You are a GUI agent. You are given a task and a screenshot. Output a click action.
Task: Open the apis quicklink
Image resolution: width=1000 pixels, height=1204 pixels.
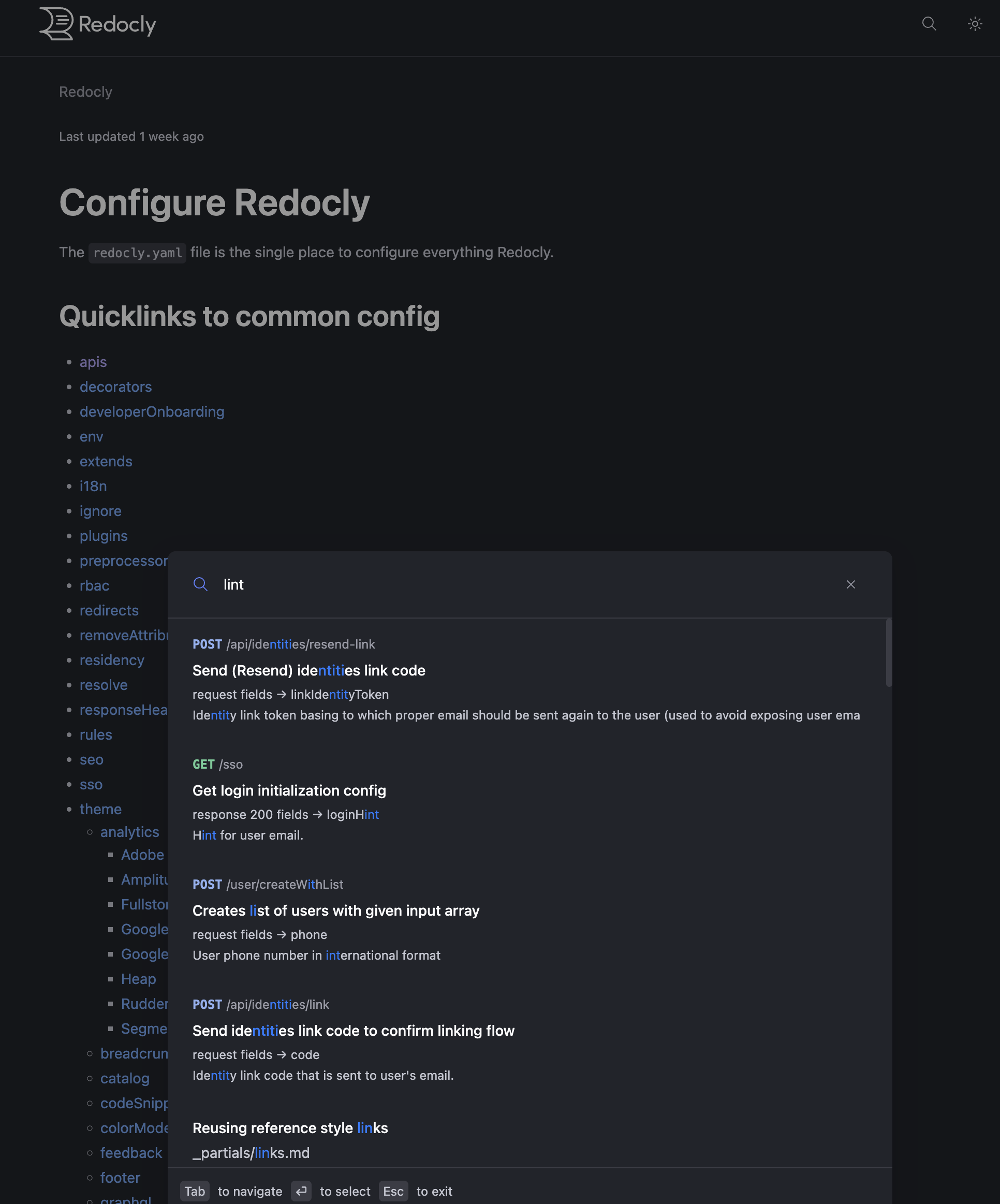(93, 362)
